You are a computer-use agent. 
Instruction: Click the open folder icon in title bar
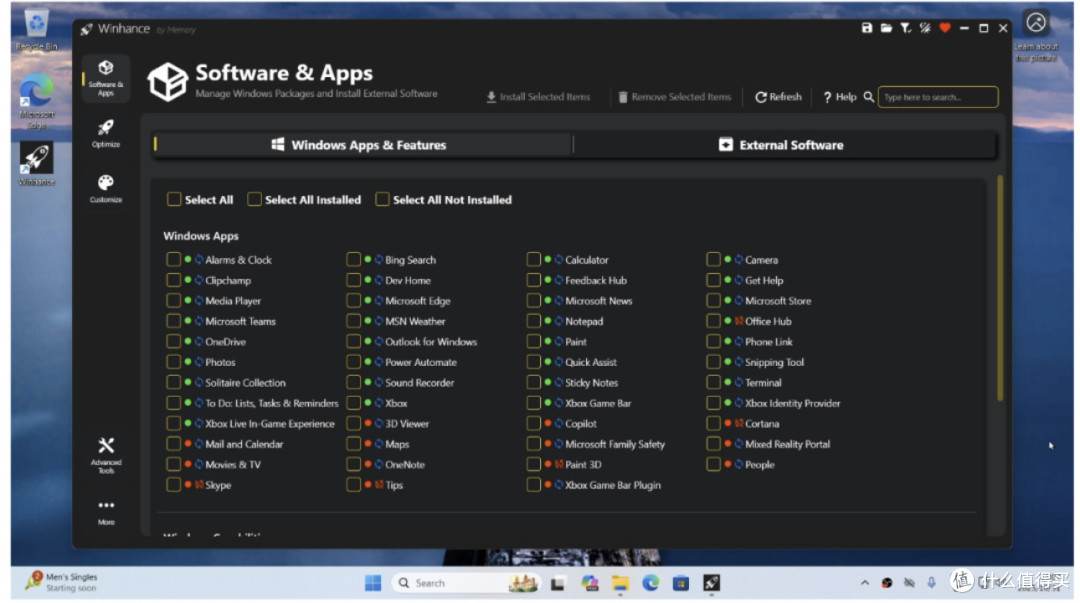tap(886, 29)
